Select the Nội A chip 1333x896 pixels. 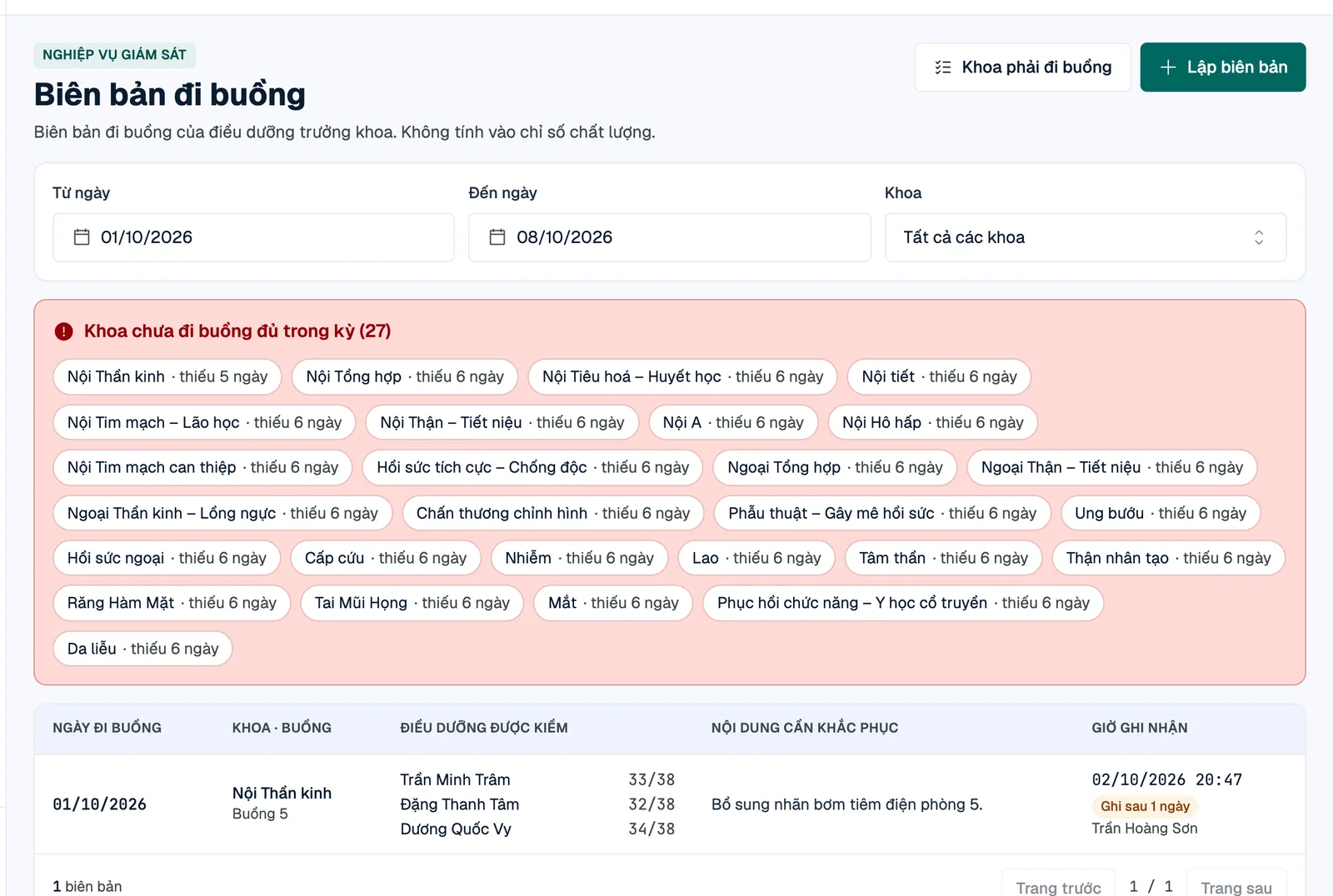point(733,422)
